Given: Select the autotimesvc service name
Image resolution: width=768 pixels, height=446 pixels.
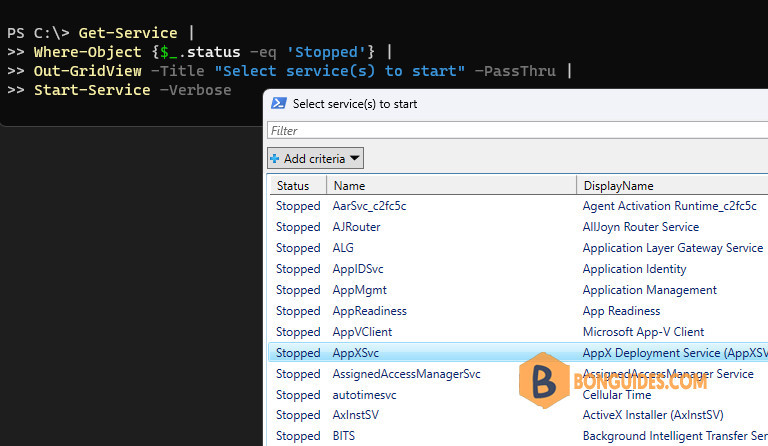Looking at the screenshot, I should 364,395.
